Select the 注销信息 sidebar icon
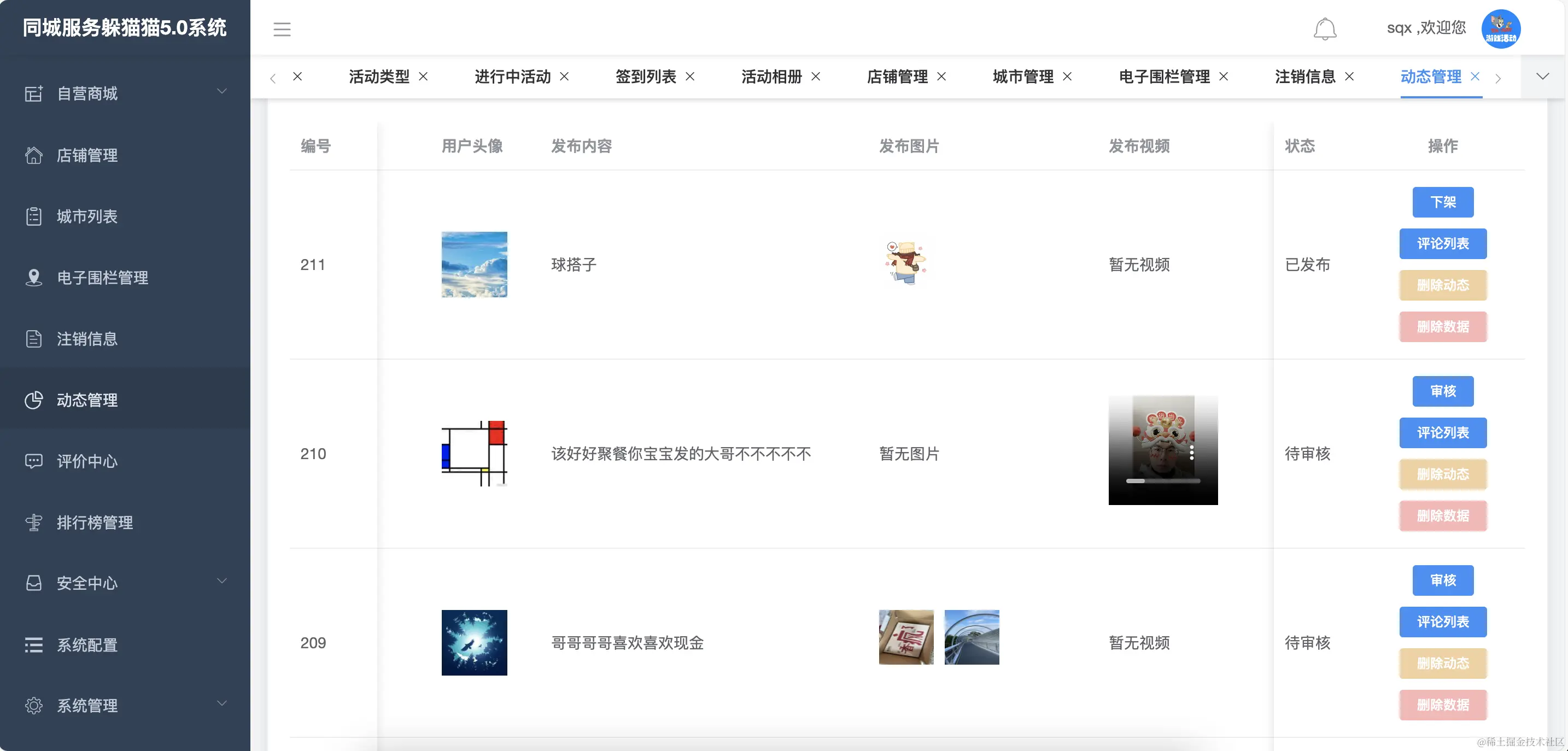1568x751 pixels. [34, 339]
